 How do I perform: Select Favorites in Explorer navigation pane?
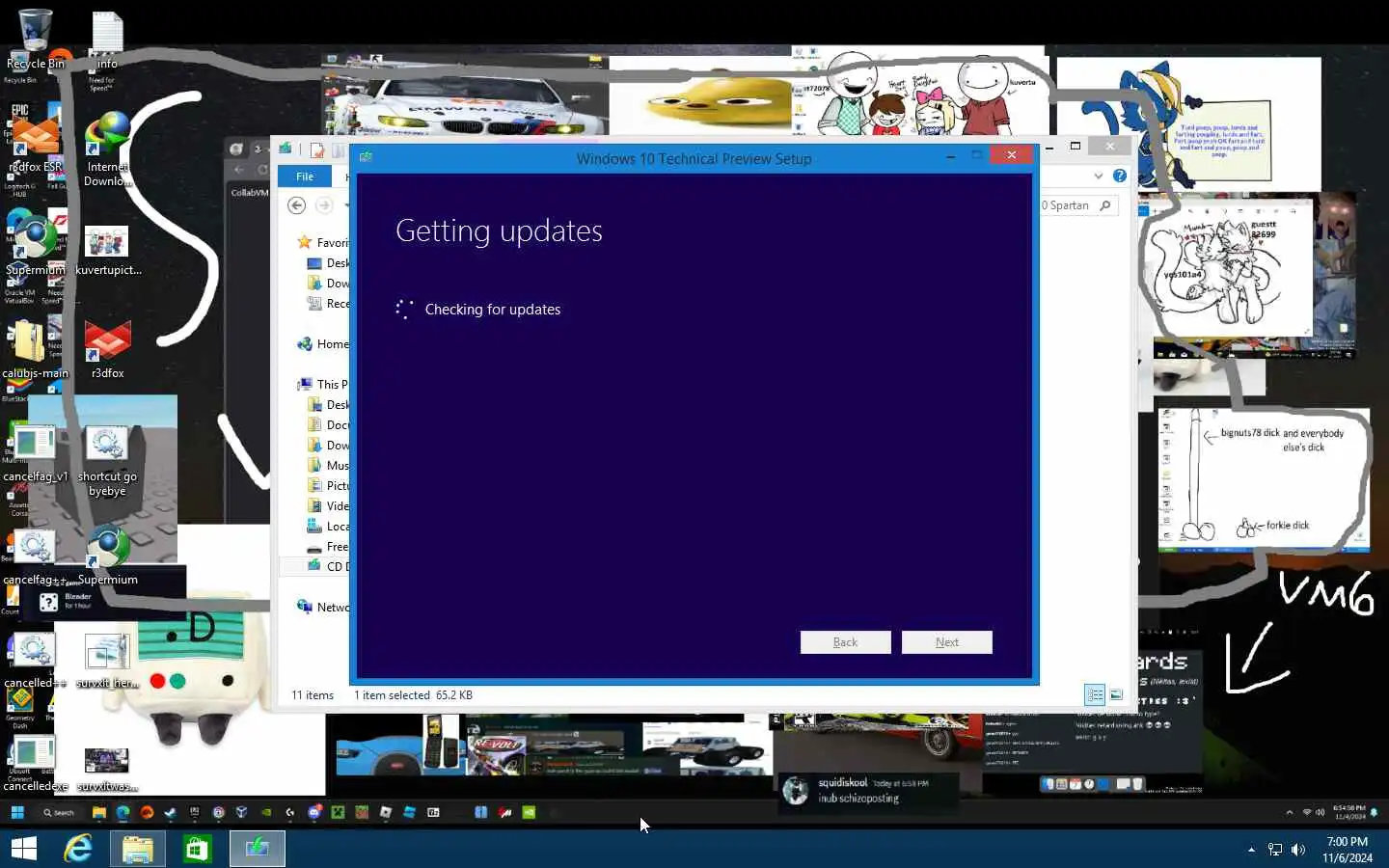tap(323, 242)
